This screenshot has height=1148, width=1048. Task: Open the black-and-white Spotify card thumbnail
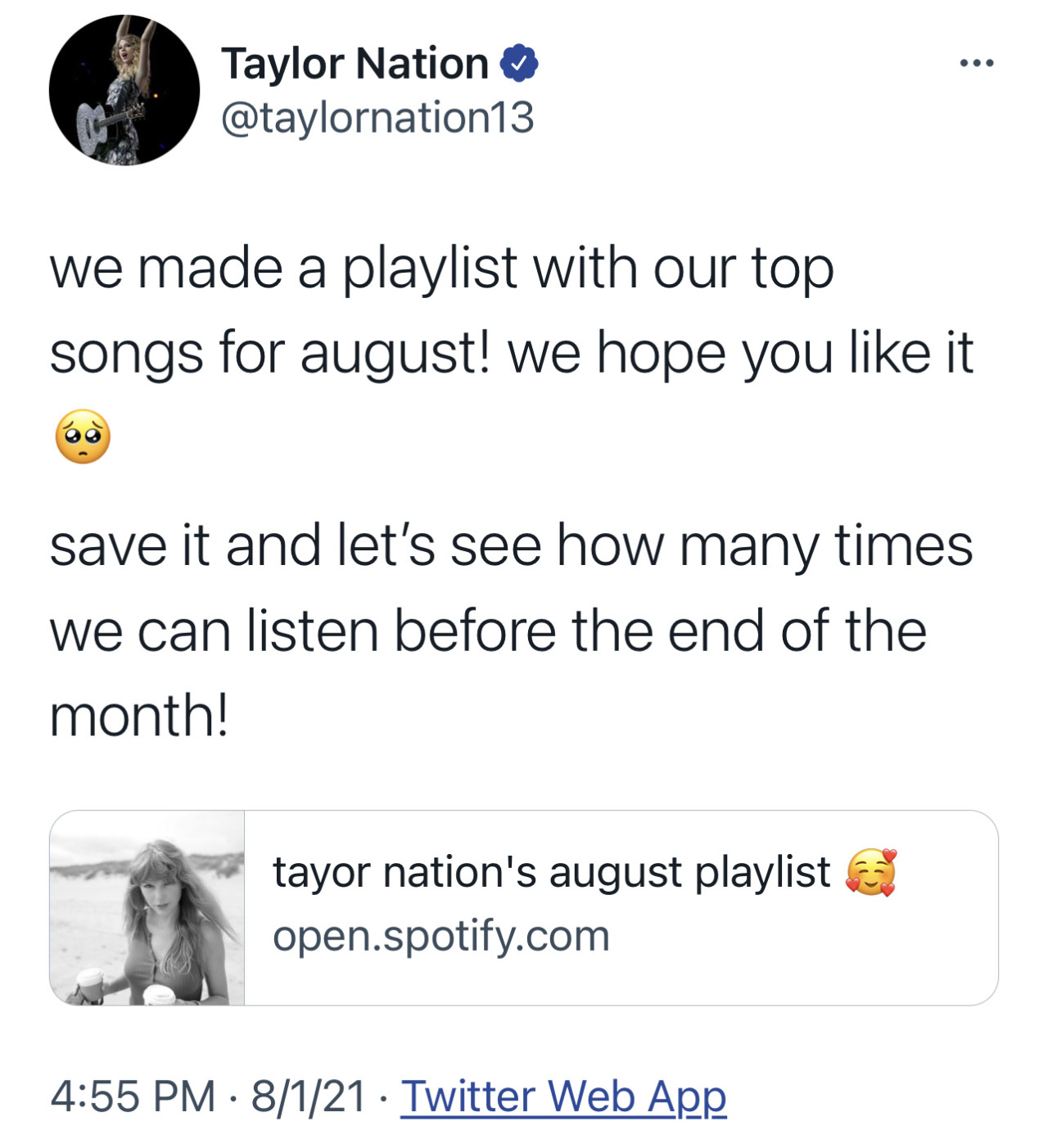coord(147,908)
